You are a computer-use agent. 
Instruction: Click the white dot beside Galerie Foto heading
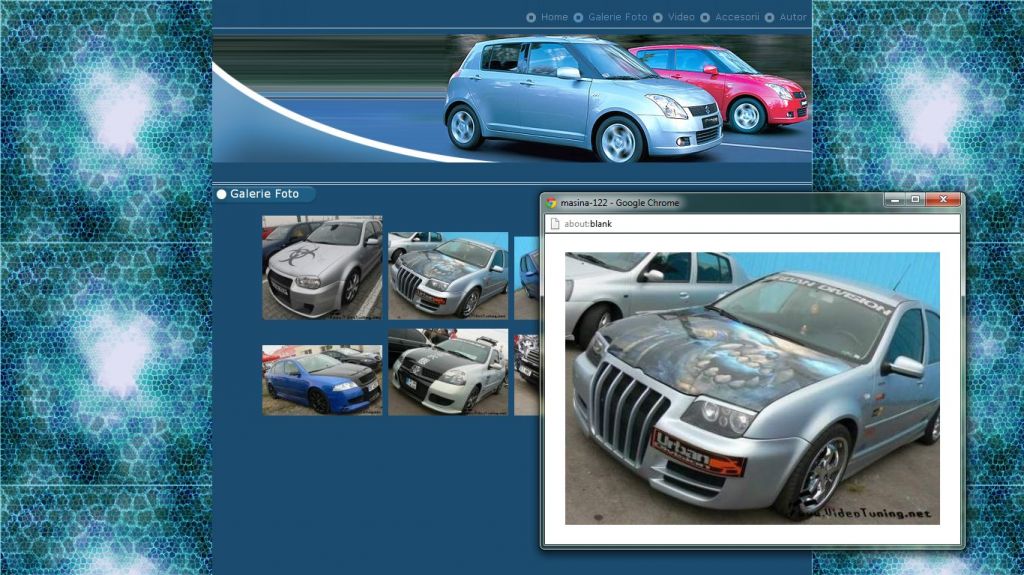pyautogui.click(x=221, y=194)
